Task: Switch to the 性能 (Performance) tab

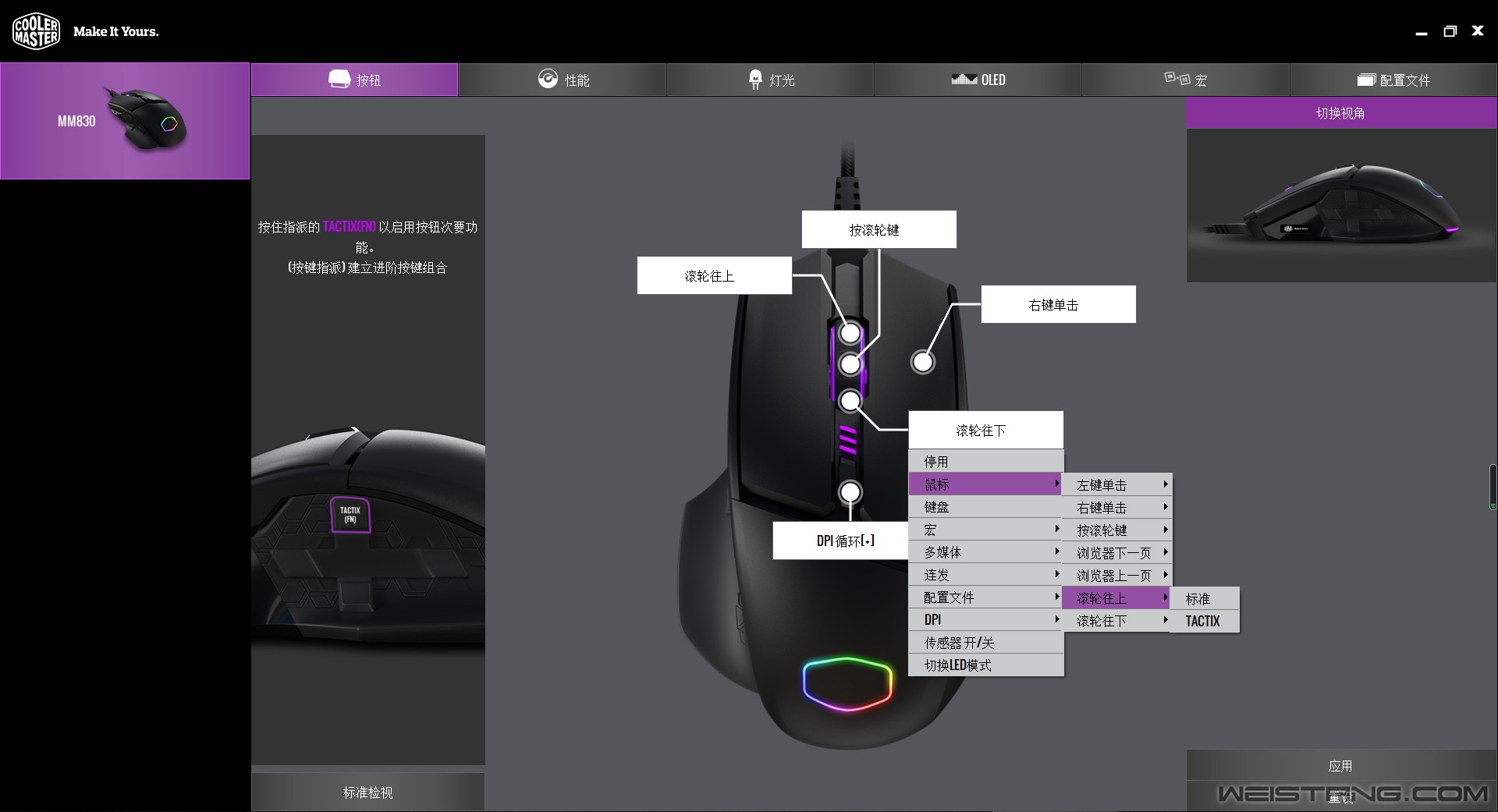Action: (563, 80)
